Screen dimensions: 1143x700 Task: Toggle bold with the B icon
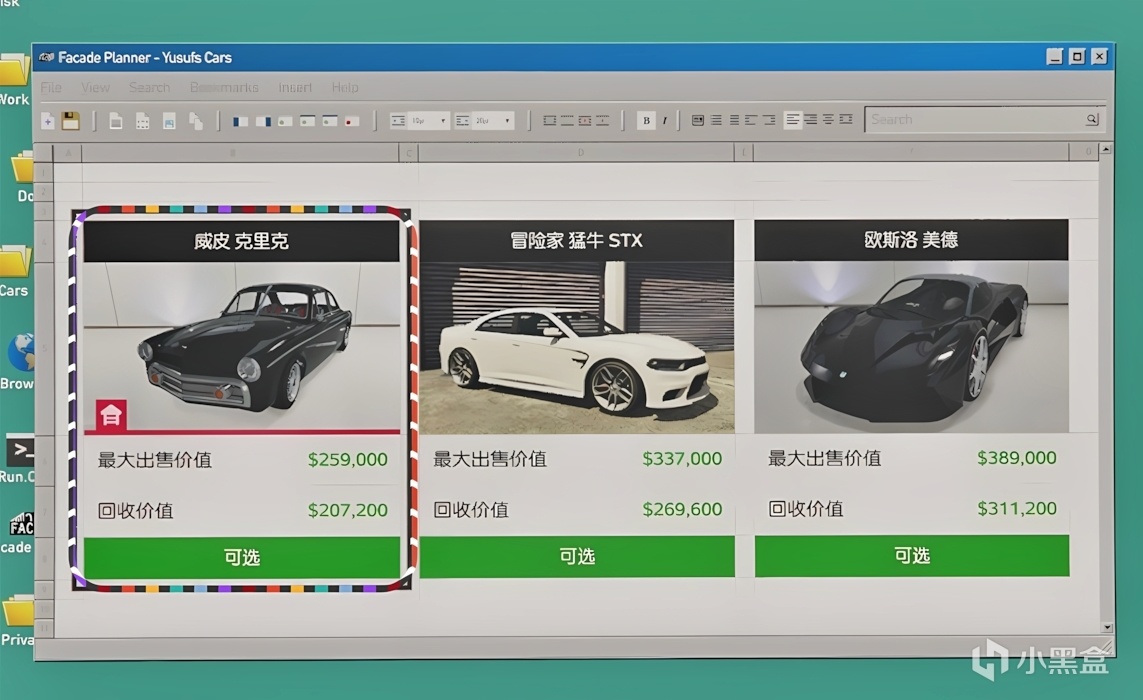[x=646, y=120]
